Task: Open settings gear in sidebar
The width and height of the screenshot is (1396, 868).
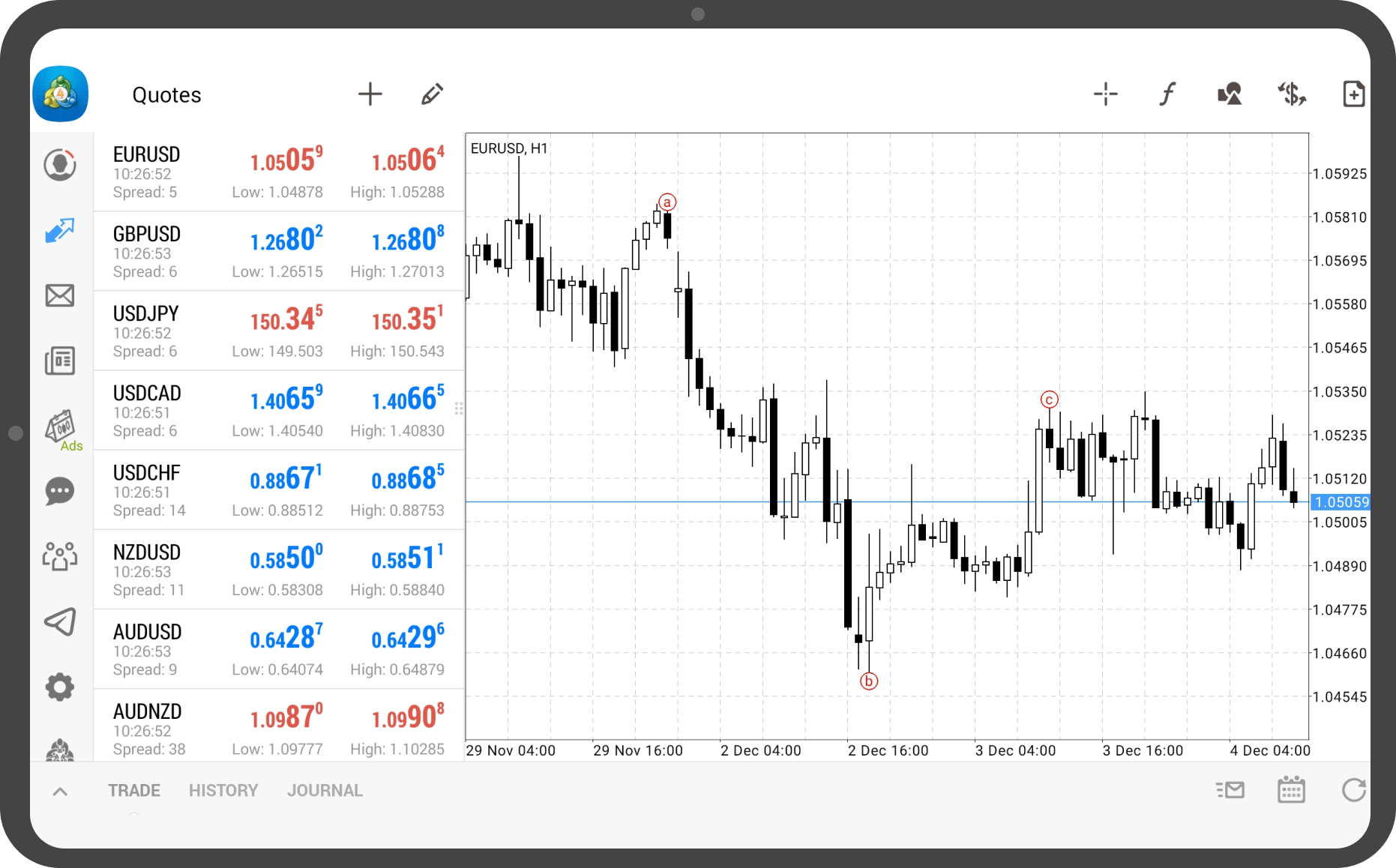Action: coord(60,687)
